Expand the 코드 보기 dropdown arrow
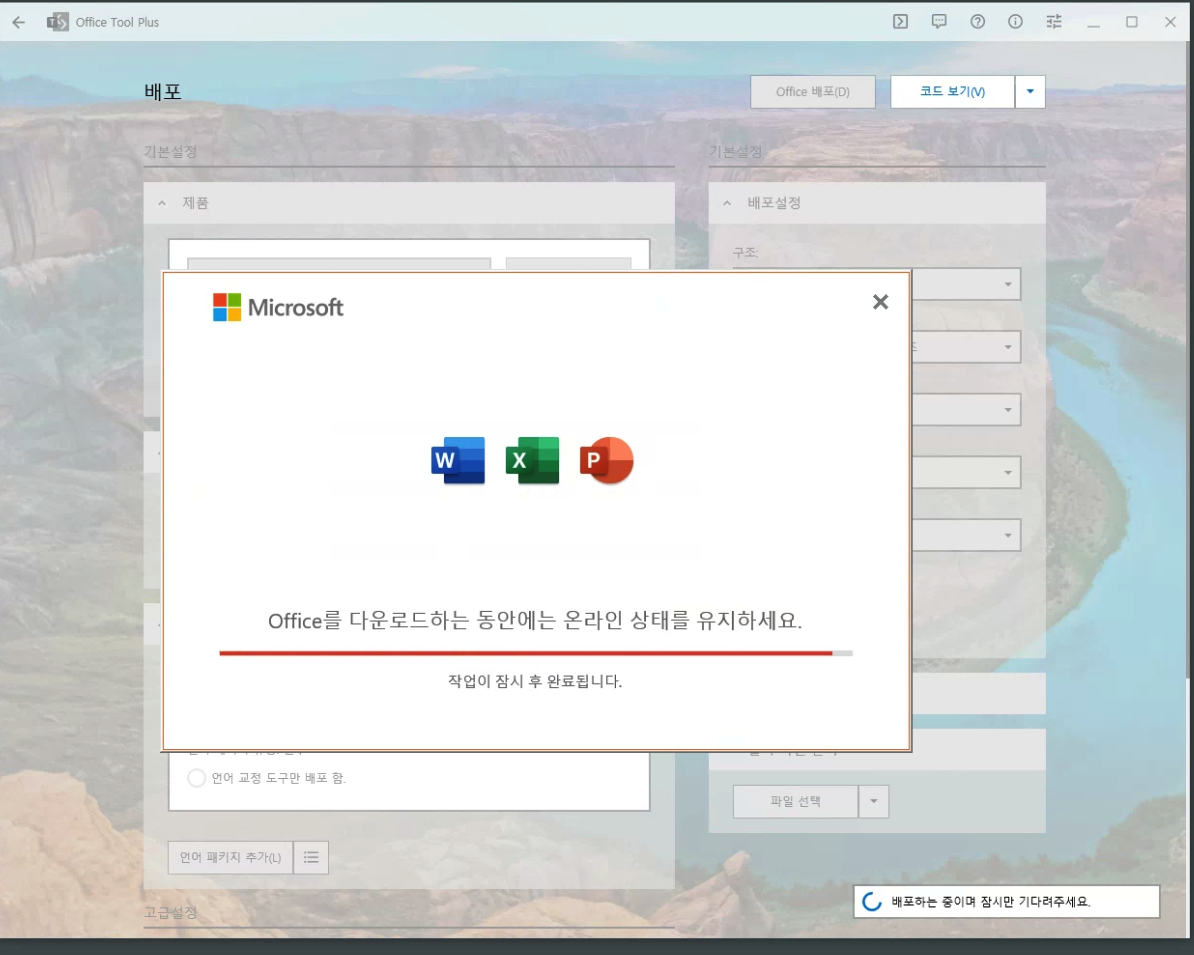Image resolution: width=1194 pixels, height=955 pixels. 1030,91
